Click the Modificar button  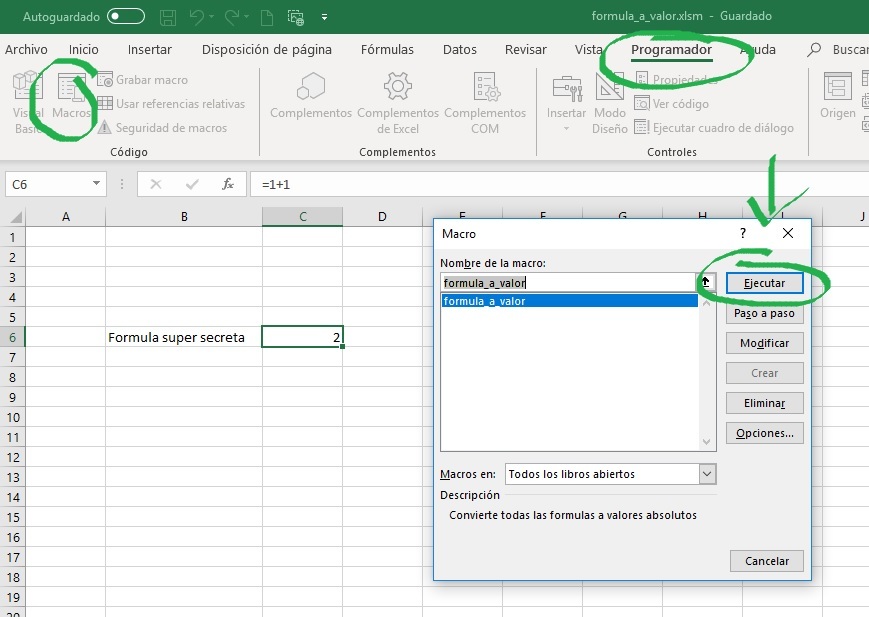[x=765, y=343]
